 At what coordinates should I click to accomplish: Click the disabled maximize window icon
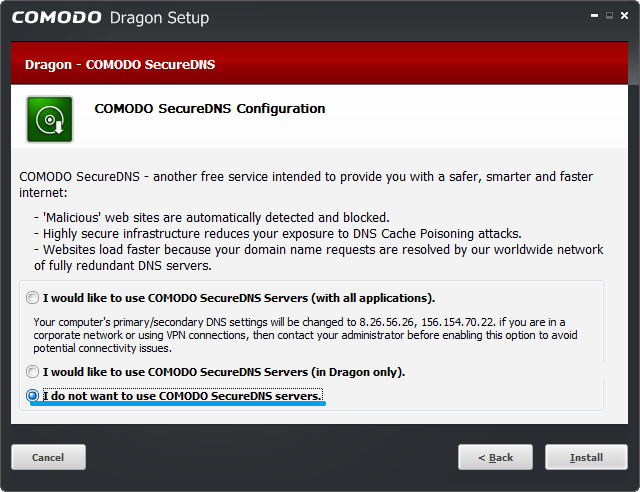(x=609, y=16)
